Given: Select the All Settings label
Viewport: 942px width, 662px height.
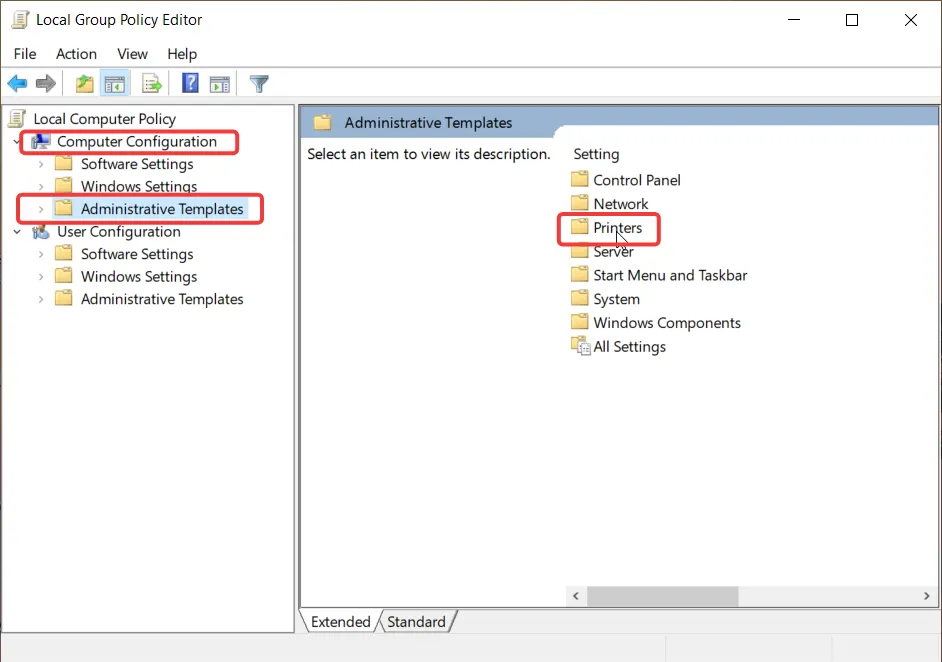Looking at the screenshot, I should (630, 347).
